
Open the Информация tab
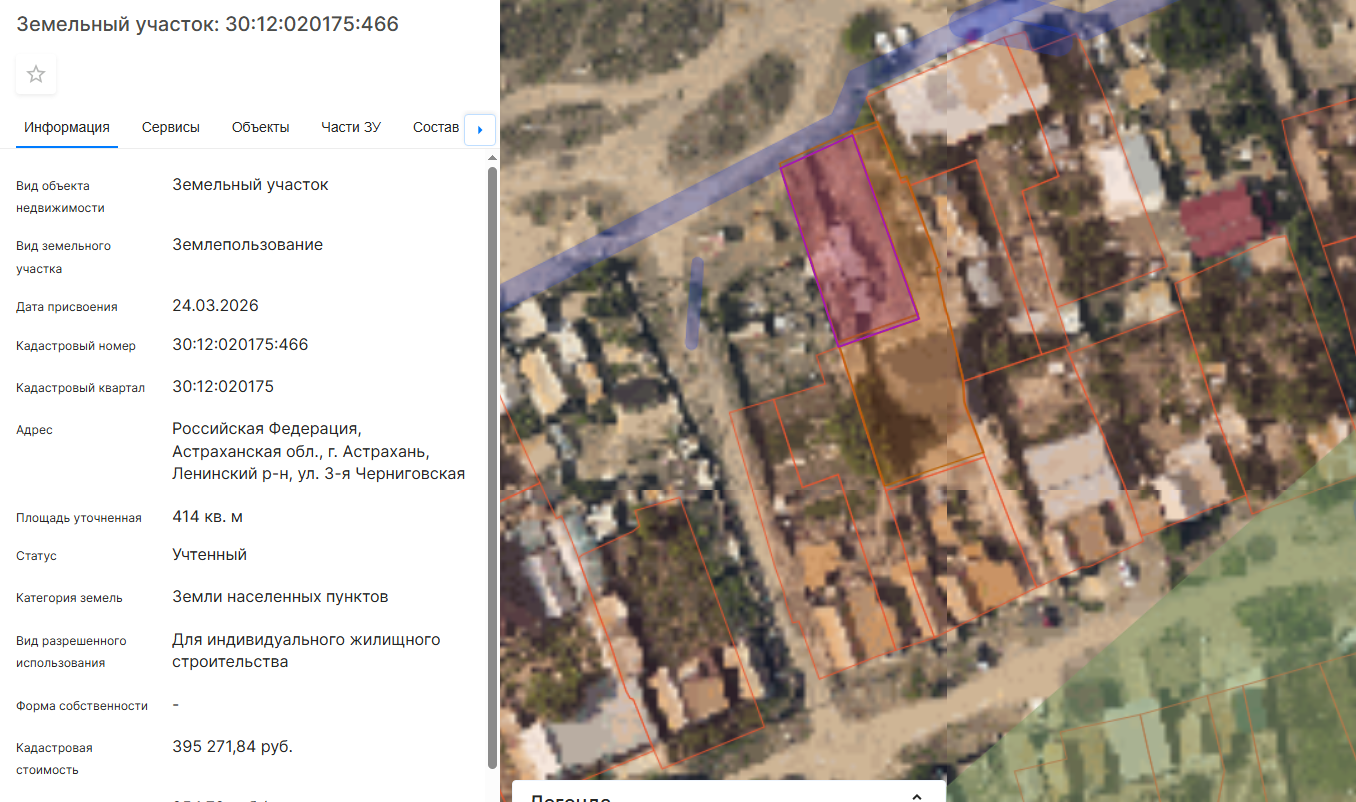click(67, 127)
